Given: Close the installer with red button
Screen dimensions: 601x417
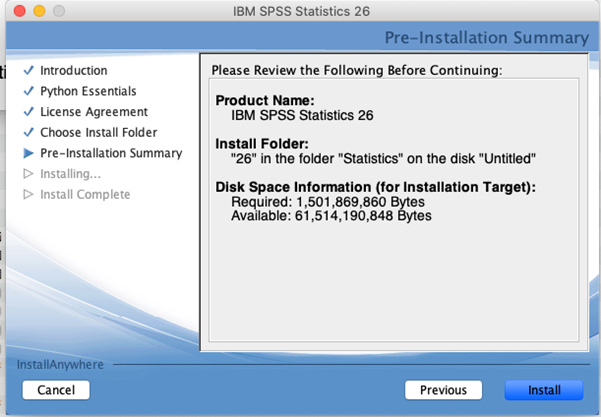Looking at the screenshot, I should pyautogui.click(x=20, y=11).
